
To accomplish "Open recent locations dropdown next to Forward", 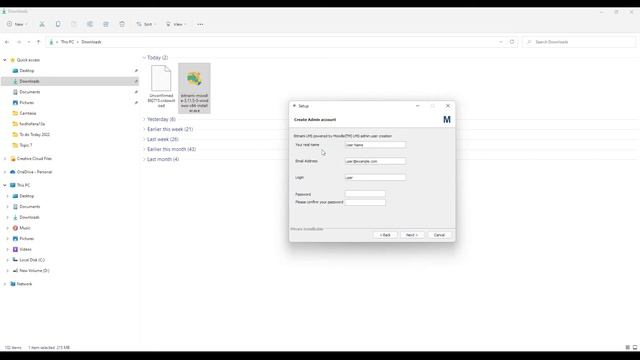I will (x=29, y=42).
